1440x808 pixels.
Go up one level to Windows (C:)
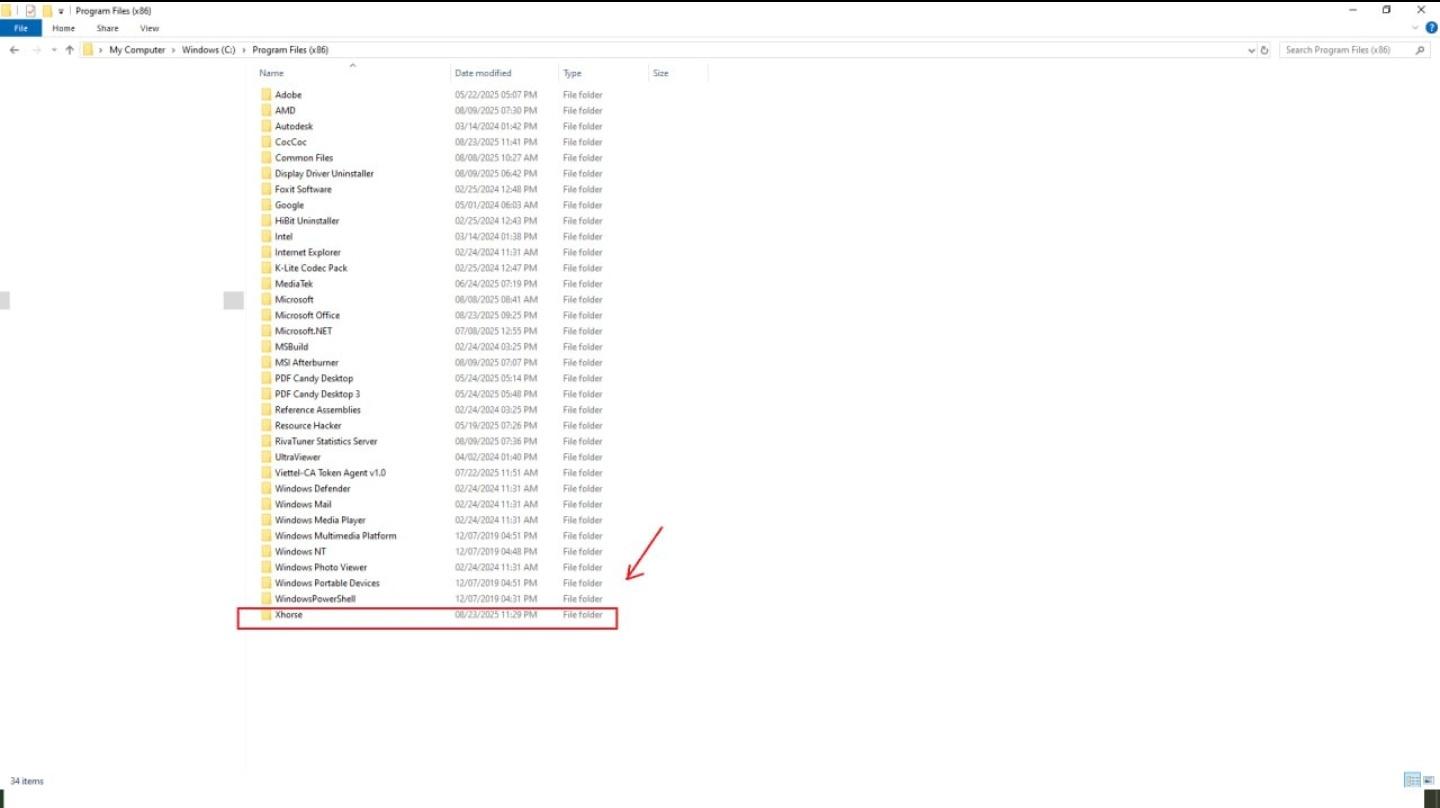69,50
